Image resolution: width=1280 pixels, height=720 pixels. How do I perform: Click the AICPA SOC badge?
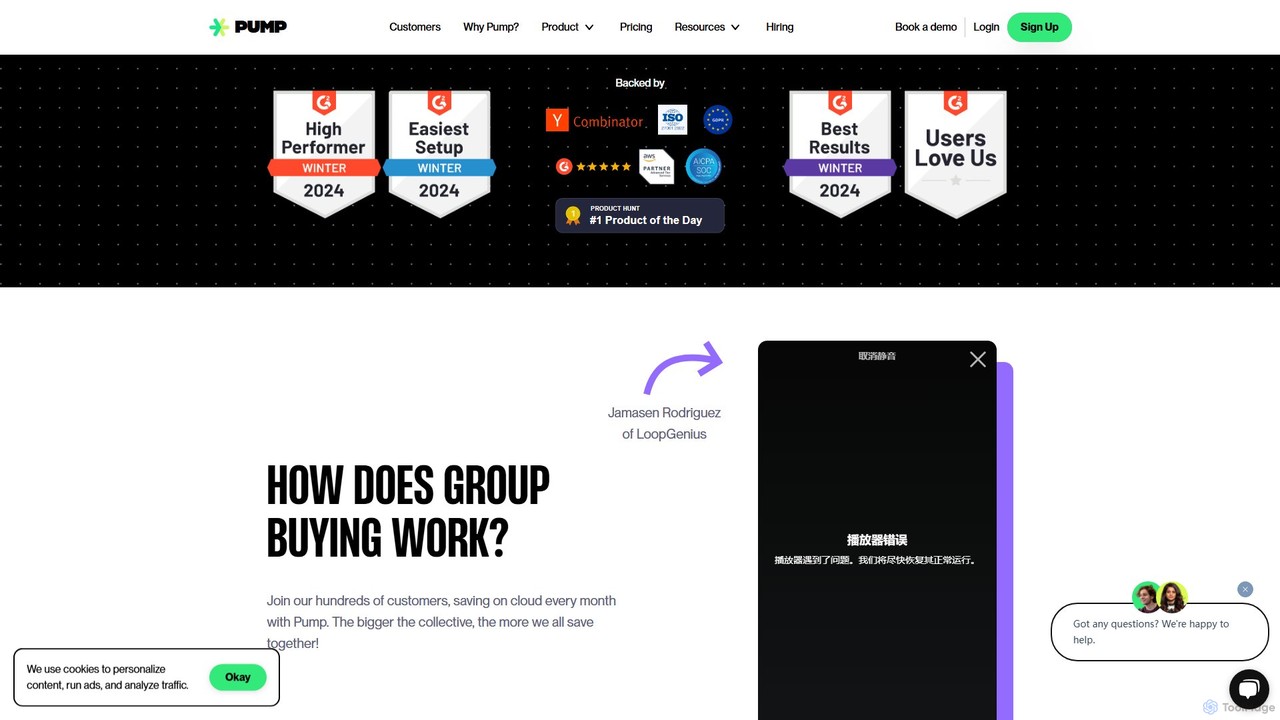coord(703,166)
